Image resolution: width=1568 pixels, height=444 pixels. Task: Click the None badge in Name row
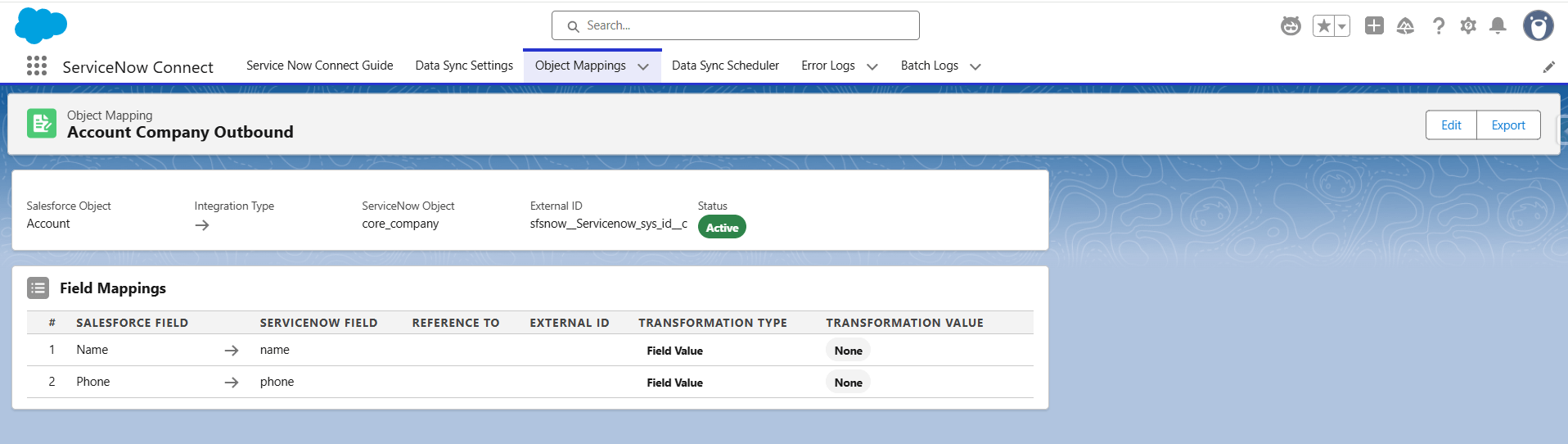coord(848,351)
